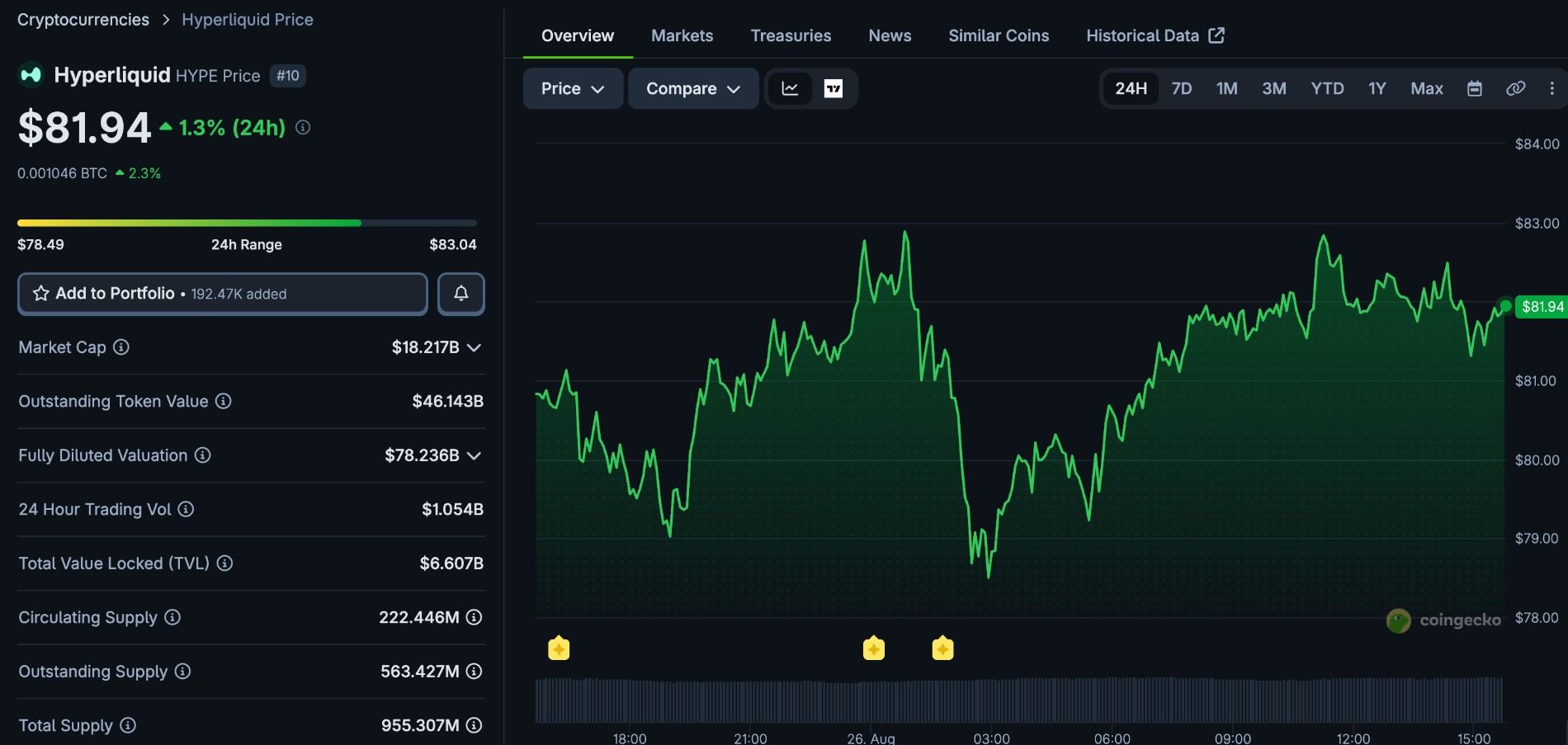Viewport: 1568px width, 745px height.
Task: Select the 7D time range
Action: point(1182,88)
